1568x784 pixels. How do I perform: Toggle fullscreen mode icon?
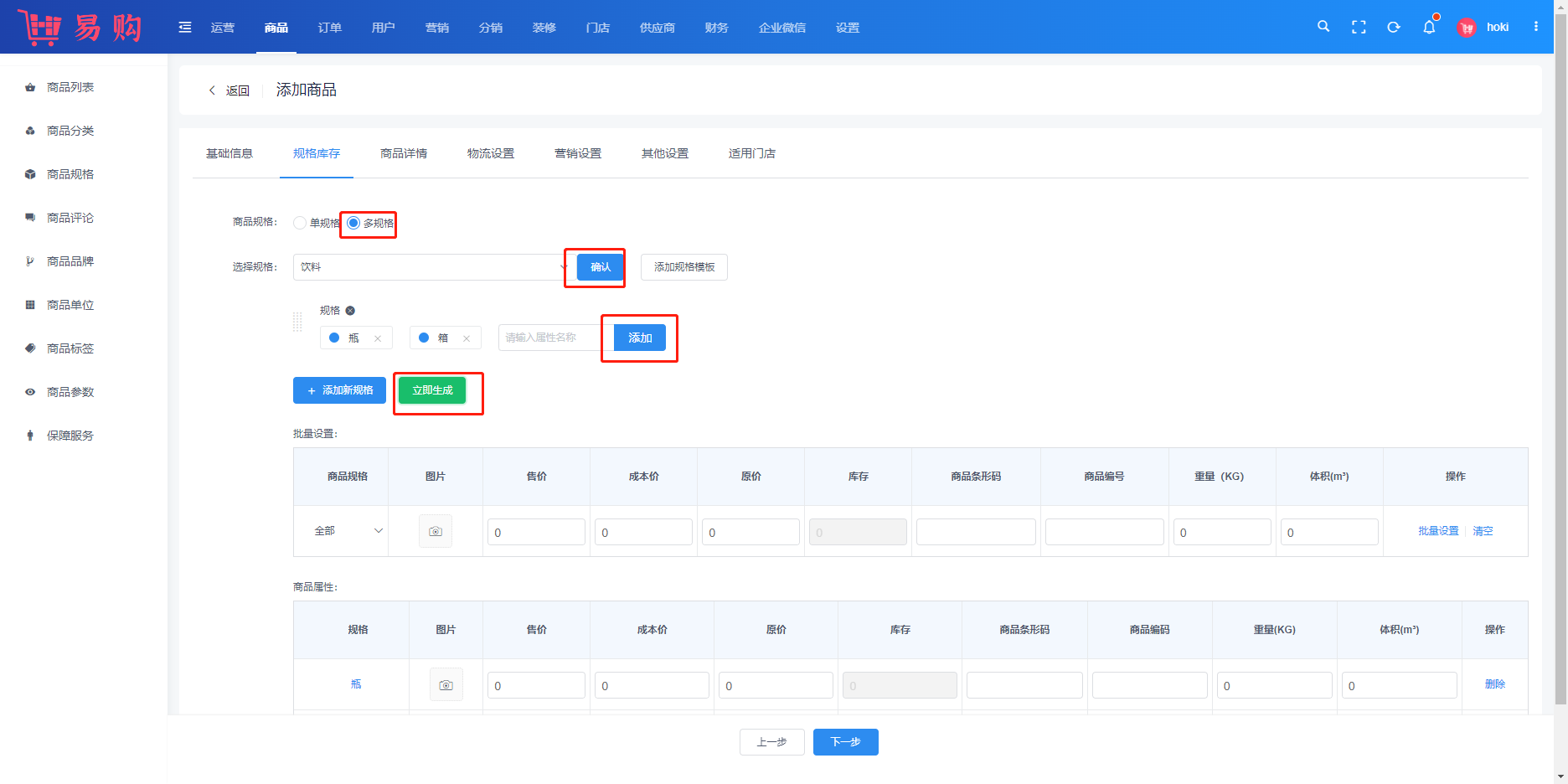pyautogui.click(x=1359, y=27)
